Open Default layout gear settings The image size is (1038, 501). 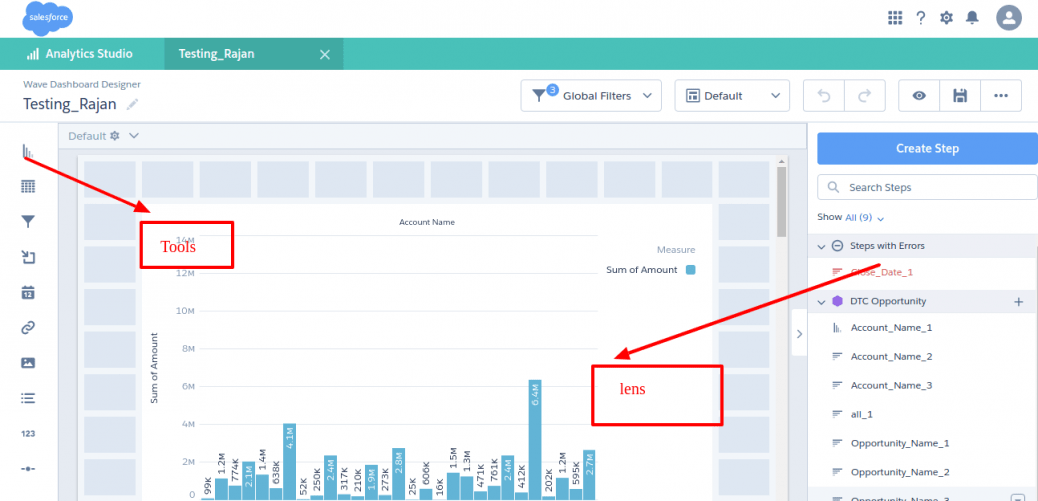click(x=114, y=136)
